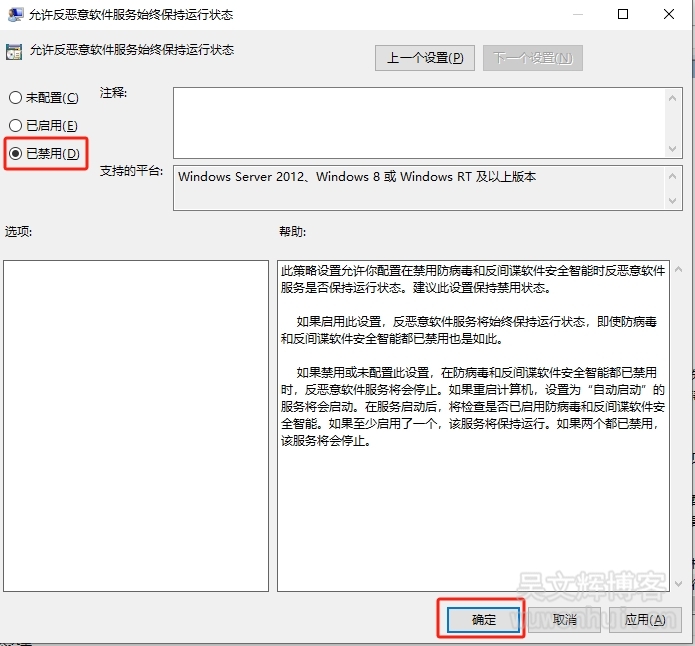Image resolution: width=695 pixels, height=646 pixels.
Task: Select the 已启用(E) radio option
Action: click(15, 126)
